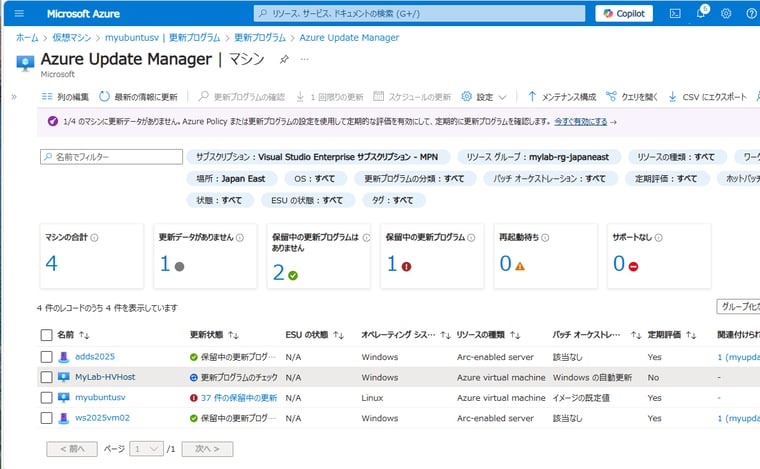Click info icon beside サポートなし
Viewport: 760px width, 469px height.
pyautogui.click(x=659, y=237)
